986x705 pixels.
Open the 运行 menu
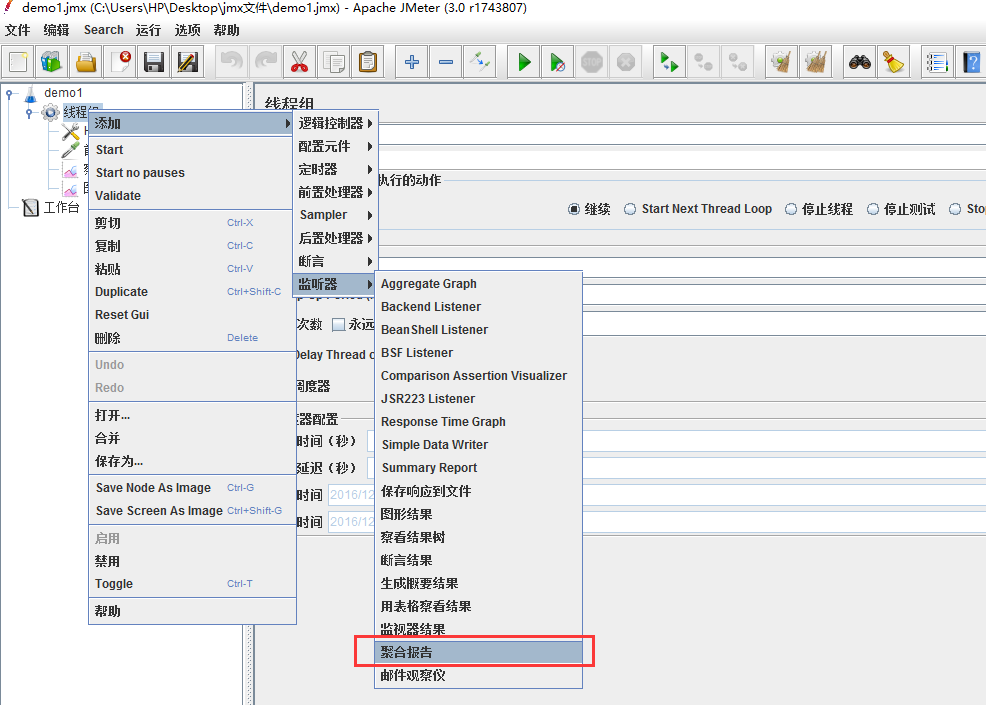pos(148,30)
